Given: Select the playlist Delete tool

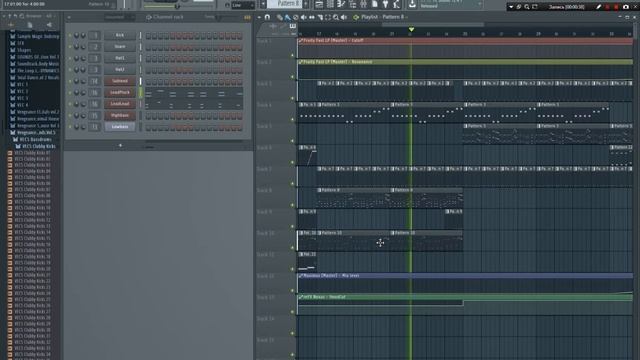Looking at the screenshot, I should point(296,17).
